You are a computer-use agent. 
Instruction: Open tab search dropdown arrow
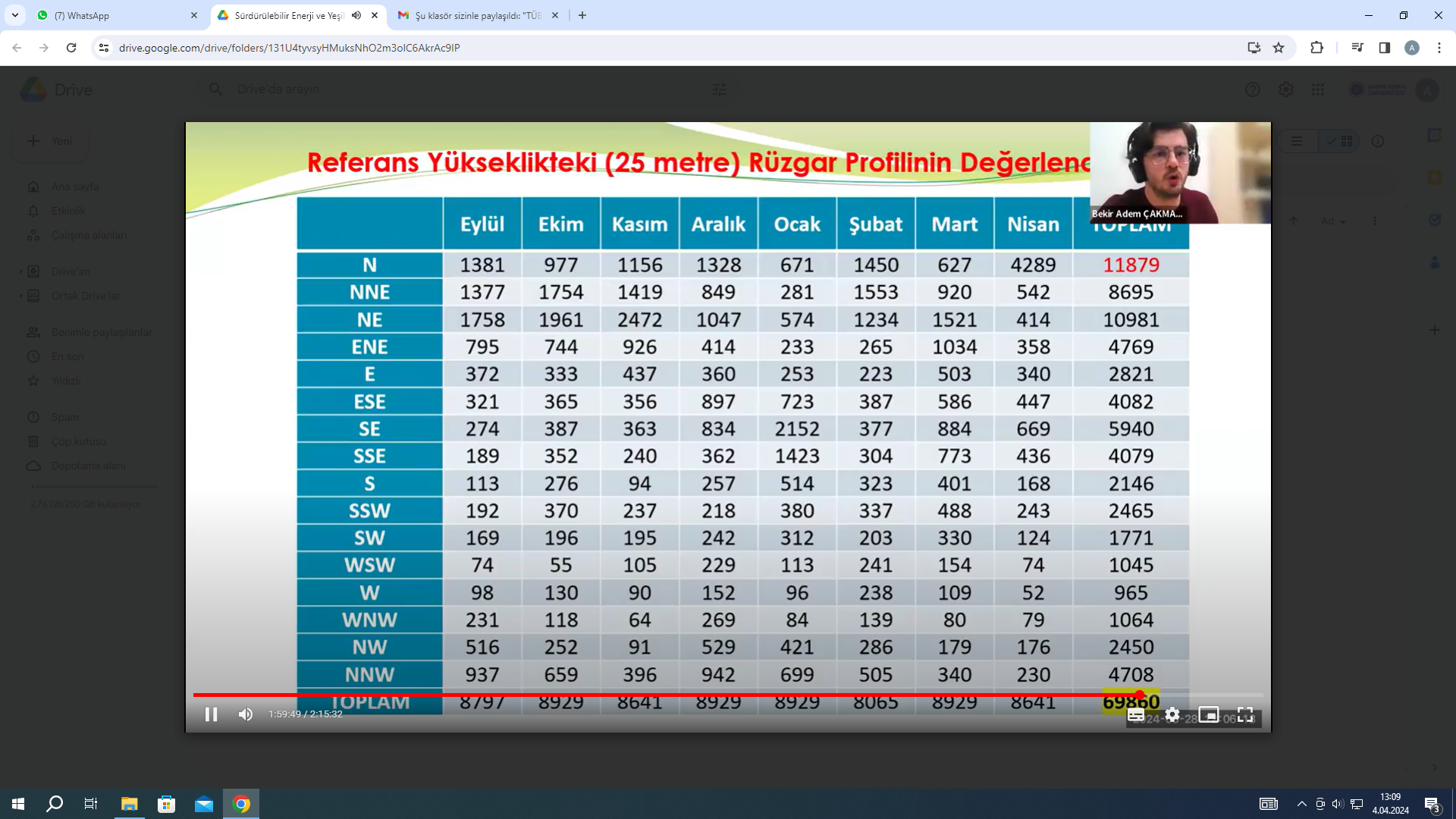click(x=15, y=15)
